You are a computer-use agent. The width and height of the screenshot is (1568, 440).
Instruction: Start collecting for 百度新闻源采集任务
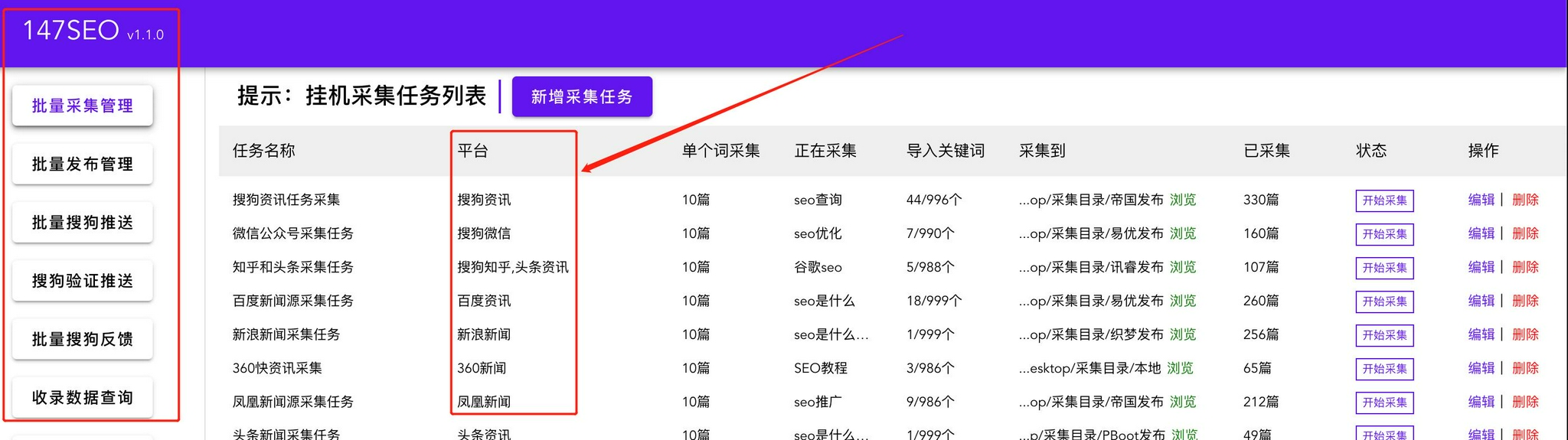tap(1384, 301)
